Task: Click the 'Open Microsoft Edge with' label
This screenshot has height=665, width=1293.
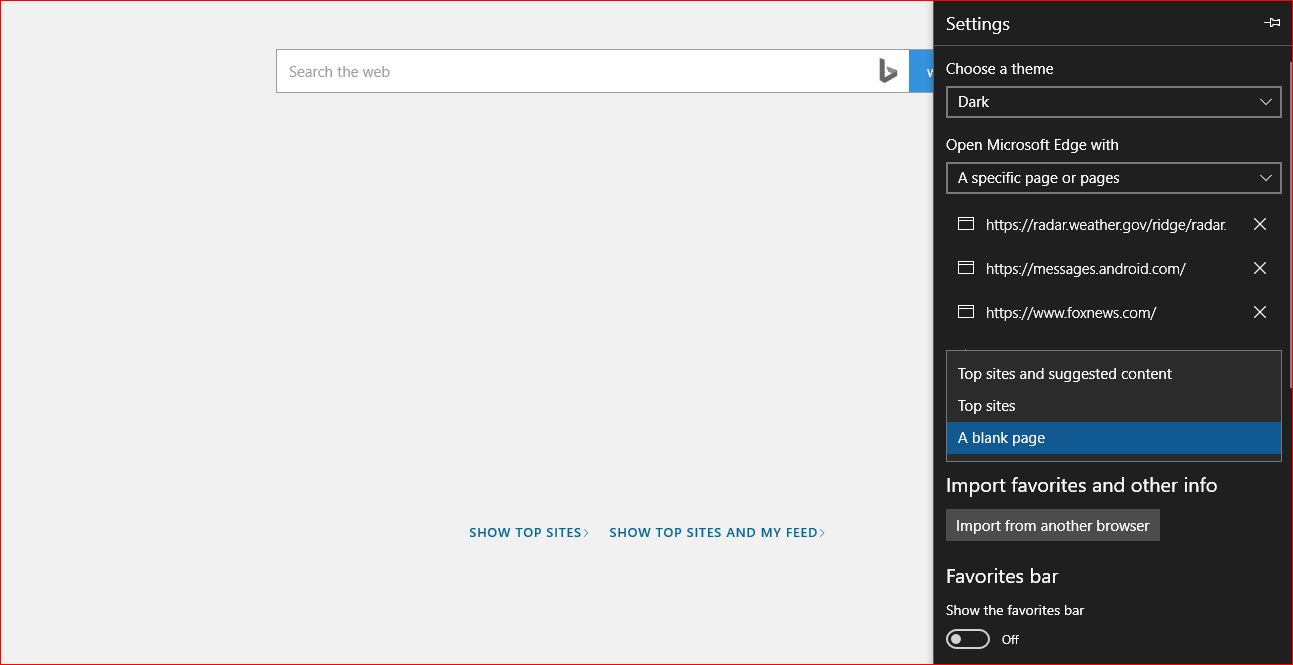Action: click(x=1032, y=145)
